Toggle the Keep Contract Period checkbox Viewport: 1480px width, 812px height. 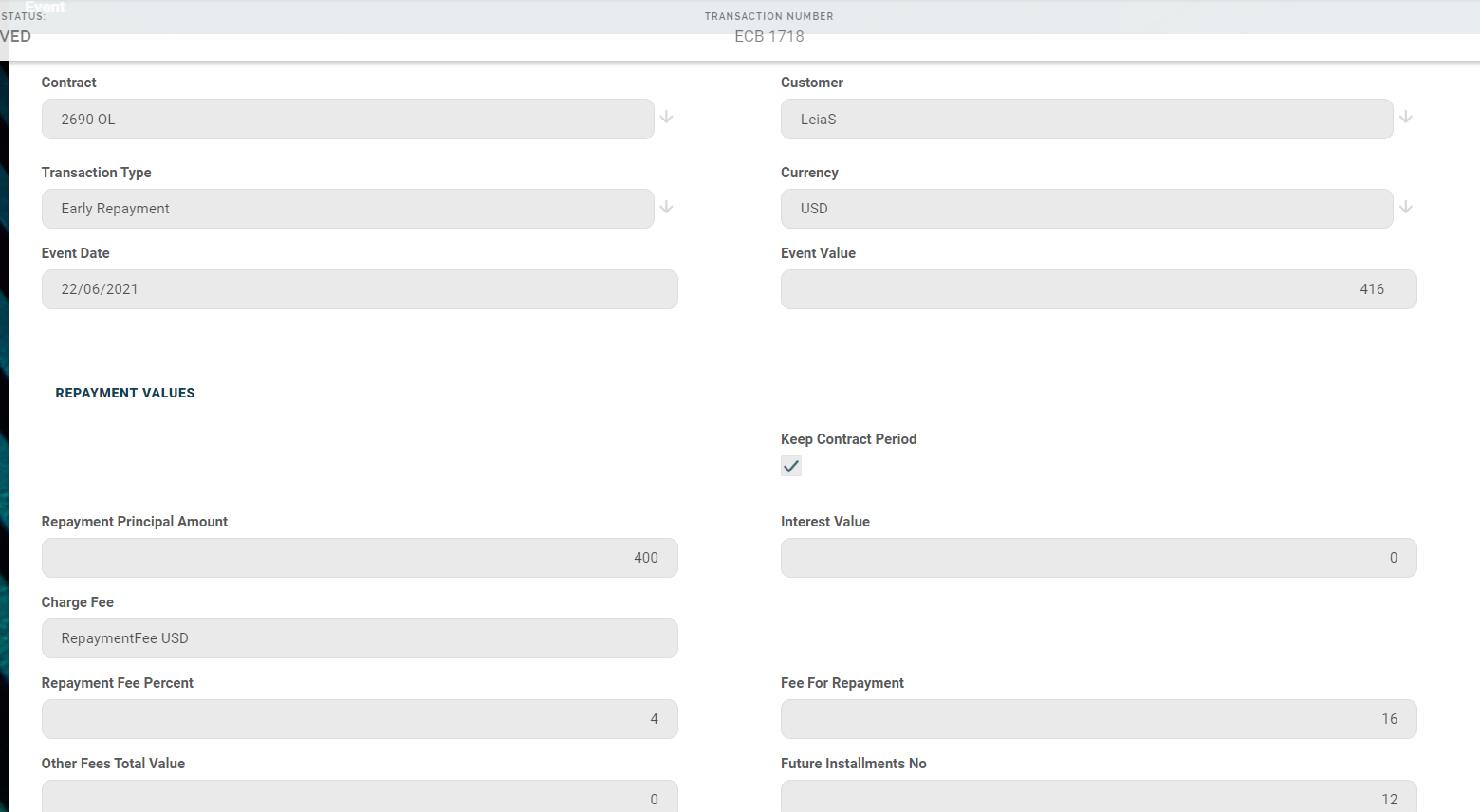click(791, 466)
